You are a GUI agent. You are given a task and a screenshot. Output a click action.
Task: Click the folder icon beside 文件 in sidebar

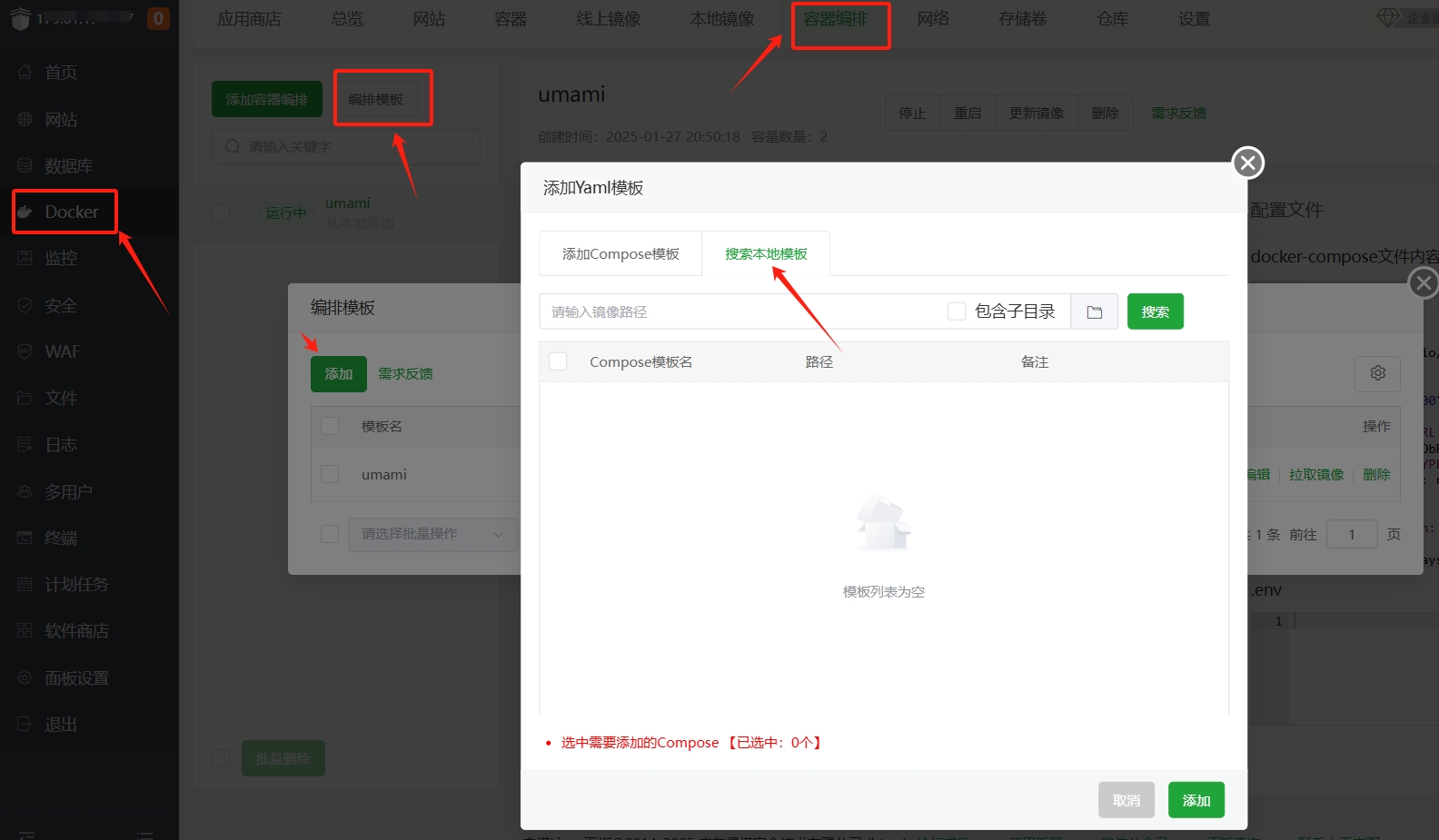[x=25, y=398]
